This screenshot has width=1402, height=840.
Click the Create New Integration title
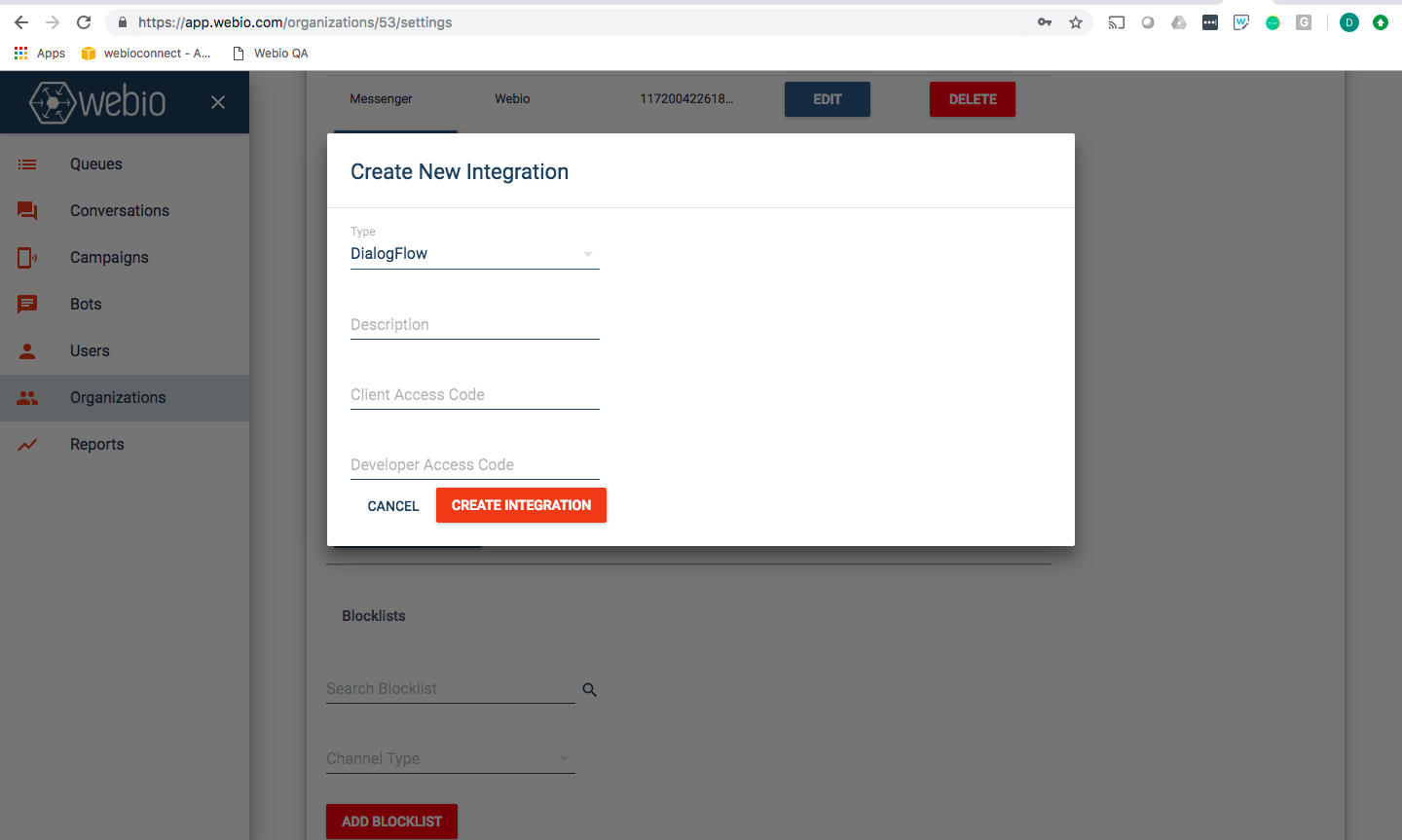460,172
